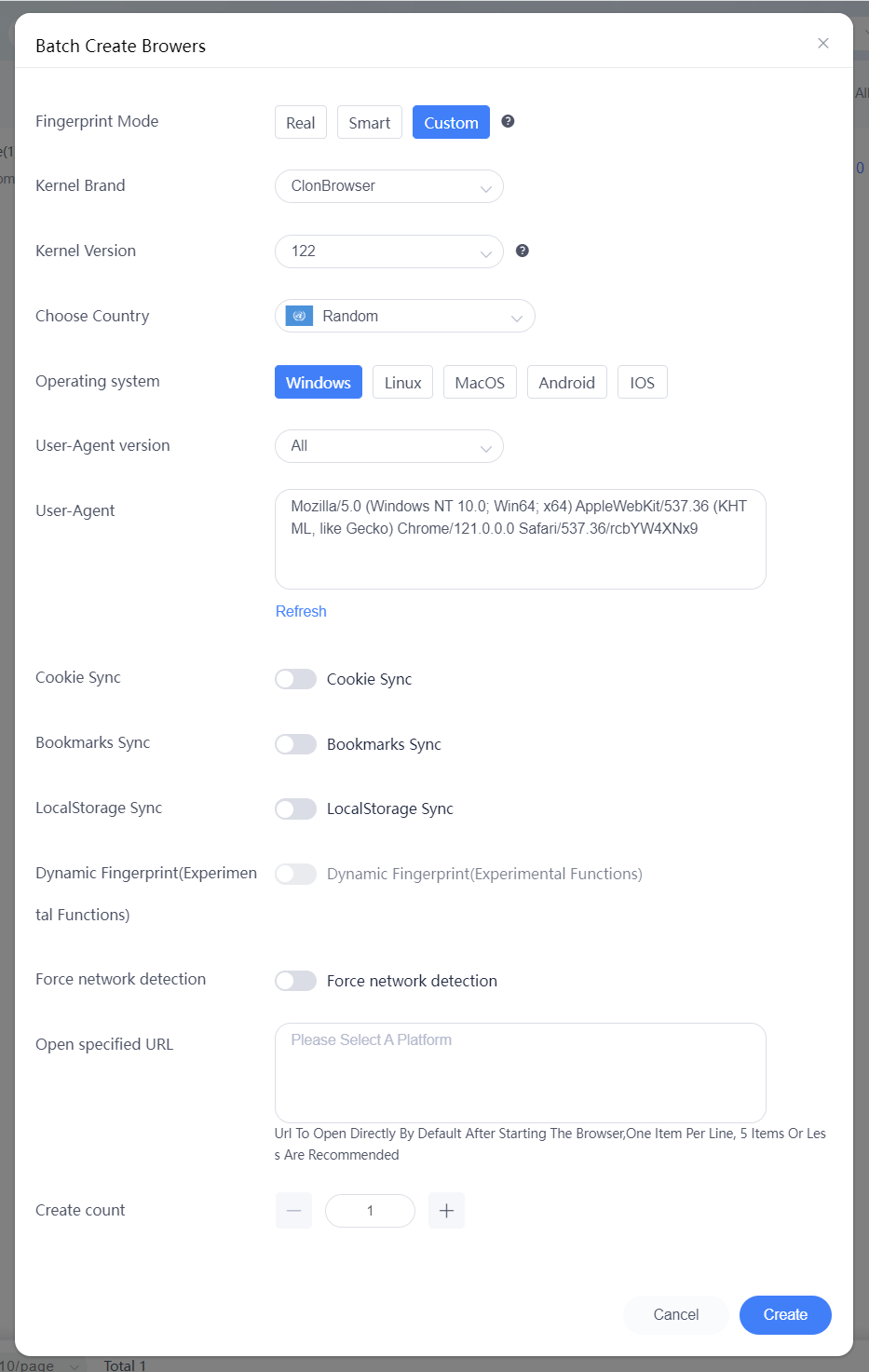Screen dimensions: 869x1372
Task: Turn on Bookmarks Sync
Action: coord(295,744)
